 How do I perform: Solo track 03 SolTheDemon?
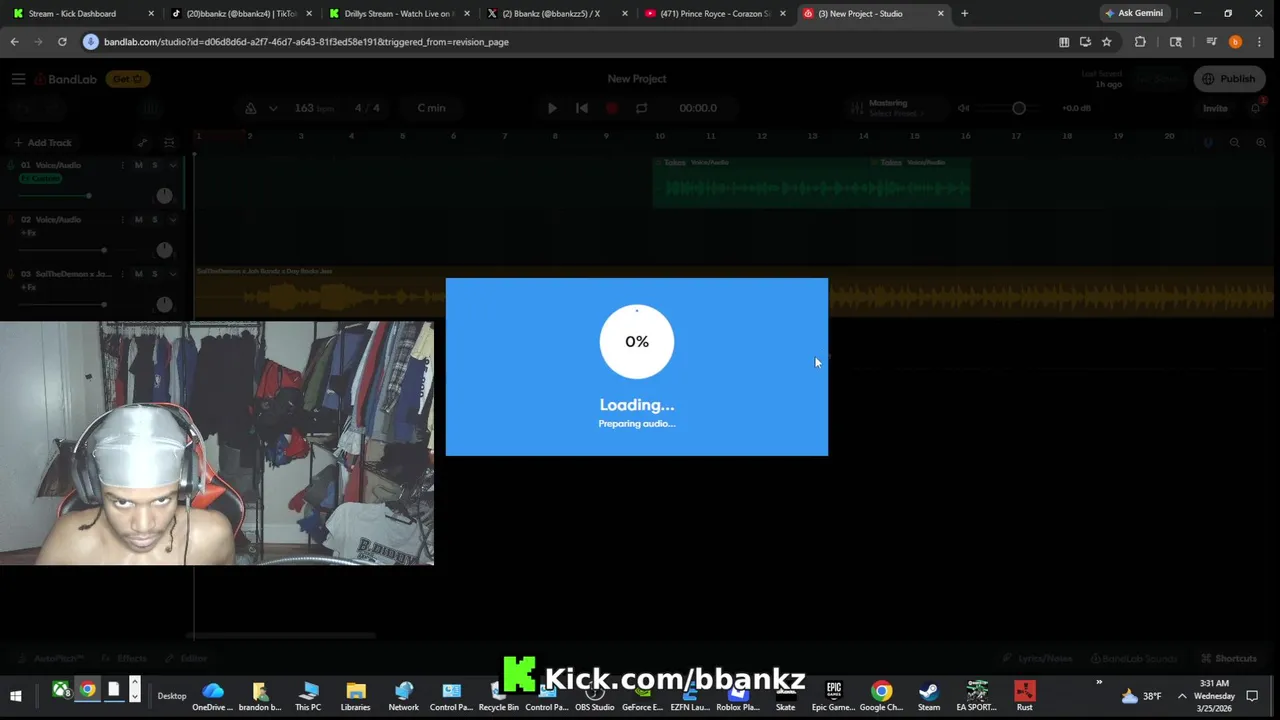(x=154, y=273)
